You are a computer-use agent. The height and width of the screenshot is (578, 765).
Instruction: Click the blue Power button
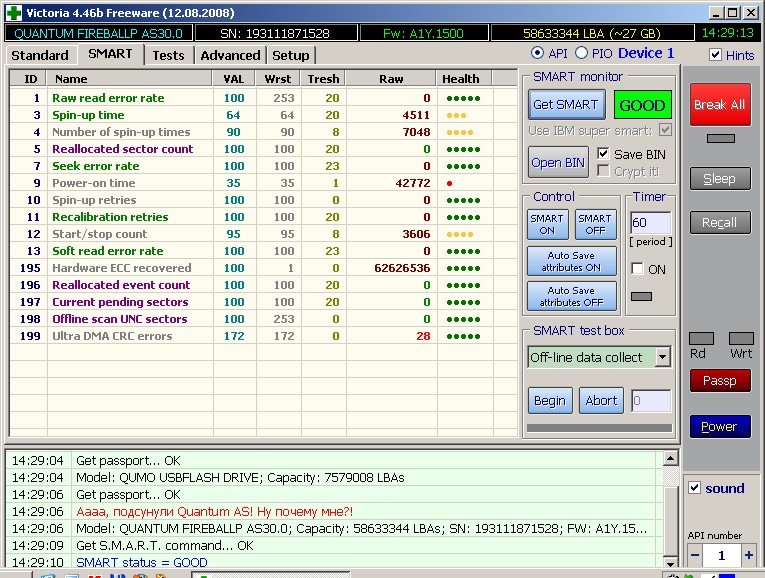coord(720,426)
